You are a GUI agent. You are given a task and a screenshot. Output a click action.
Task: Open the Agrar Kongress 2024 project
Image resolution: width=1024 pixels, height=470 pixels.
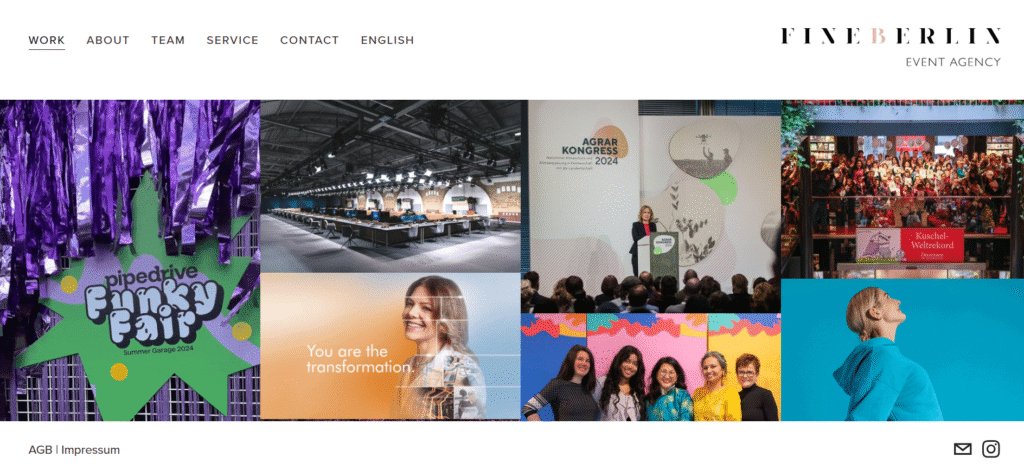pos(650,206)
